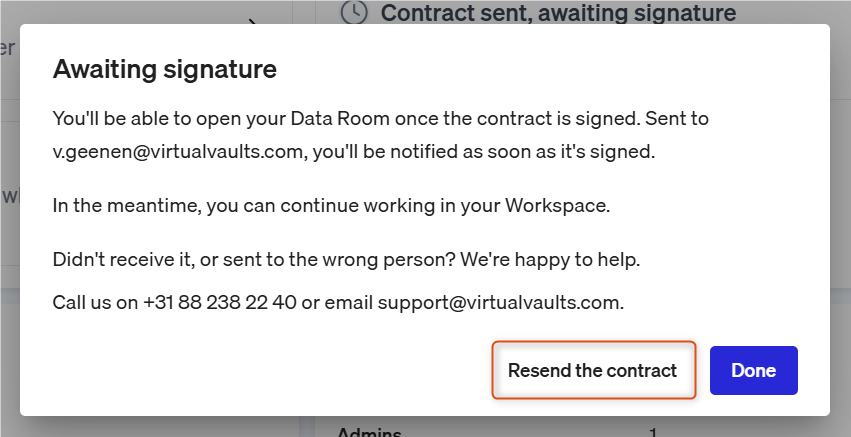The width and height of the screenshot is (851, 437).
Task: Click the v.geenen@virtualvaults.com email address
Action: tap(177, 151)
